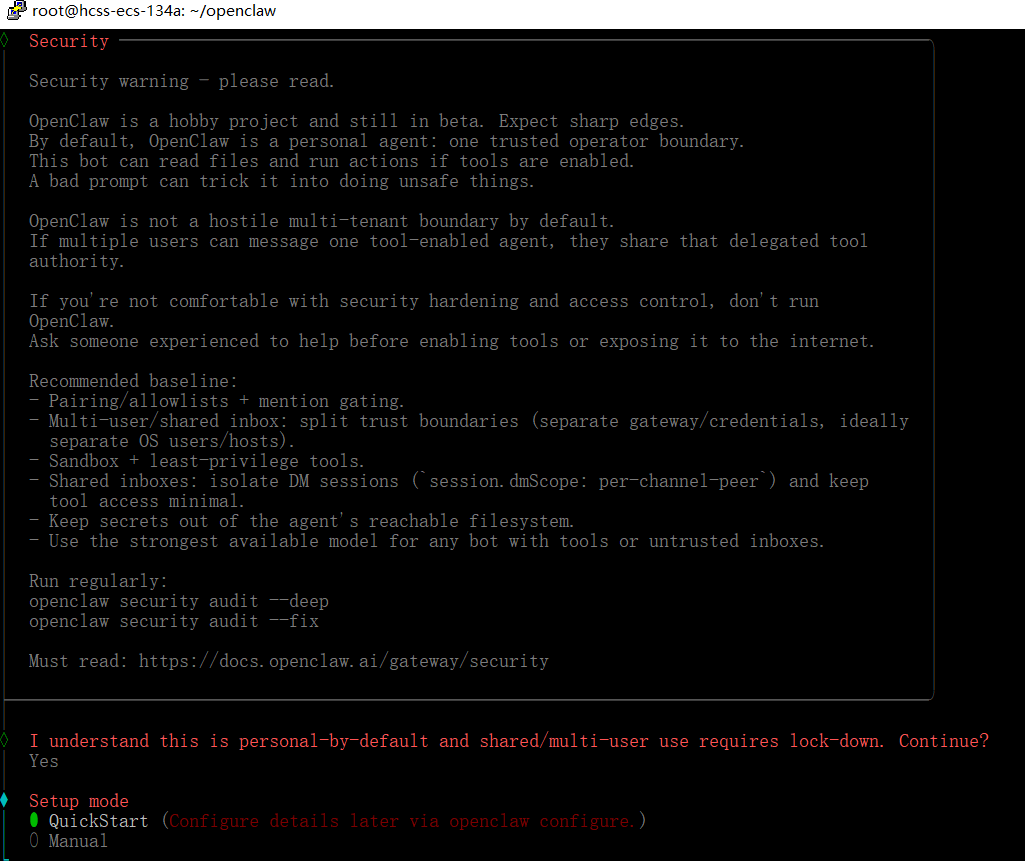
Task: Click 'OpenClaw is a hobby project' line
Action: coord(356,121)
